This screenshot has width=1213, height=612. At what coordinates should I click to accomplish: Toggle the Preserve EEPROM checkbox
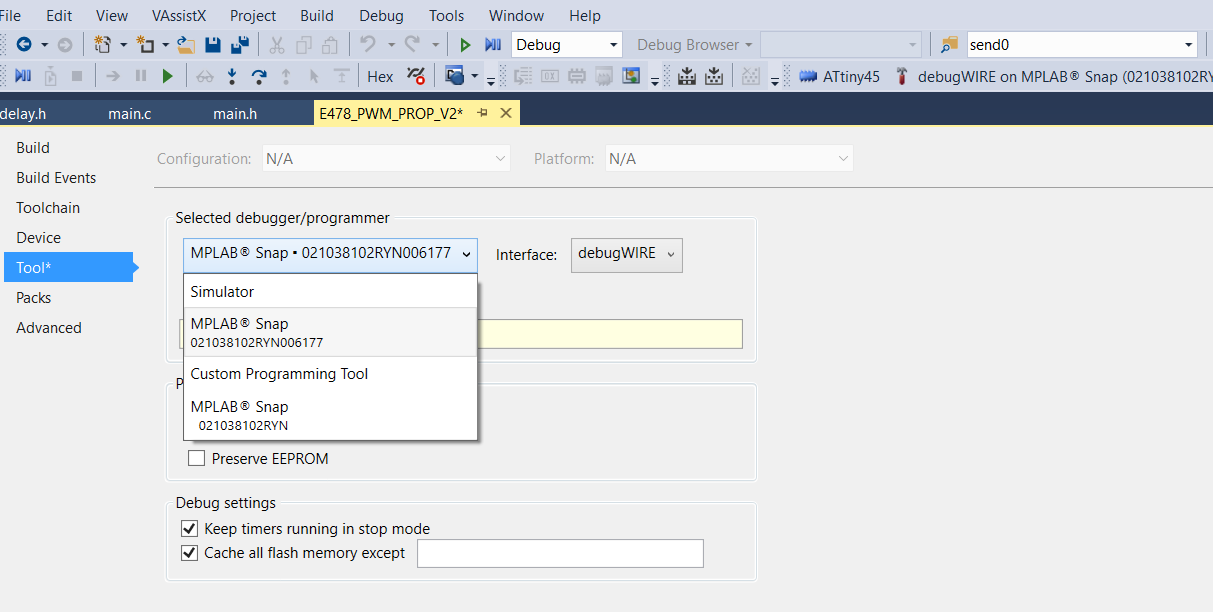196,459
